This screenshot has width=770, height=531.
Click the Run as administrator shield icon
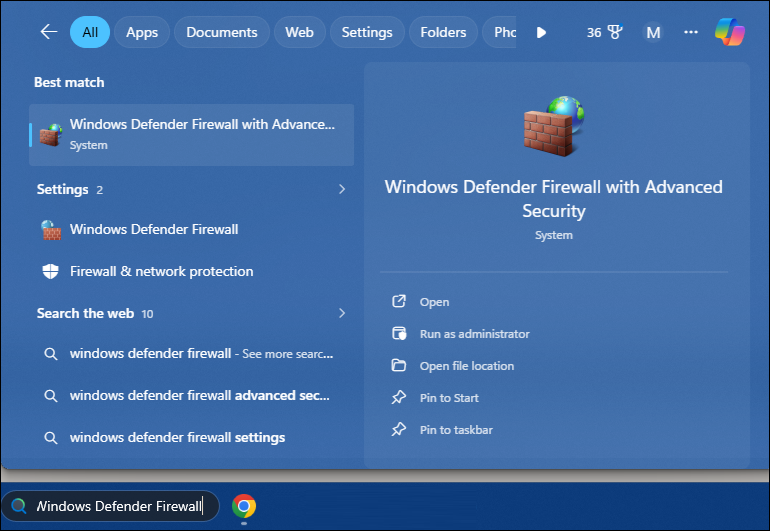(399, 334)
